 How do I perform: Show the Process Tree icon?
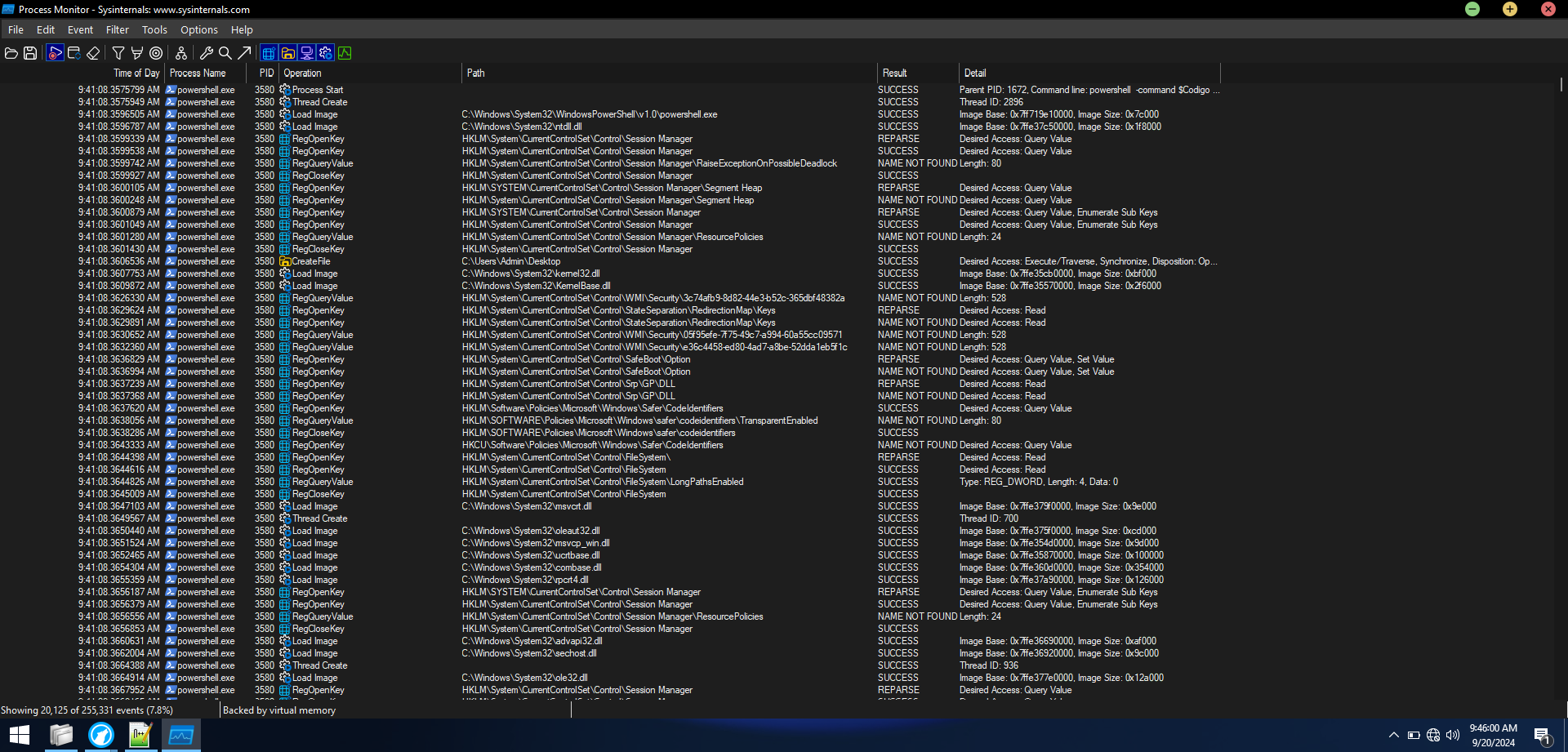(181, 53)
